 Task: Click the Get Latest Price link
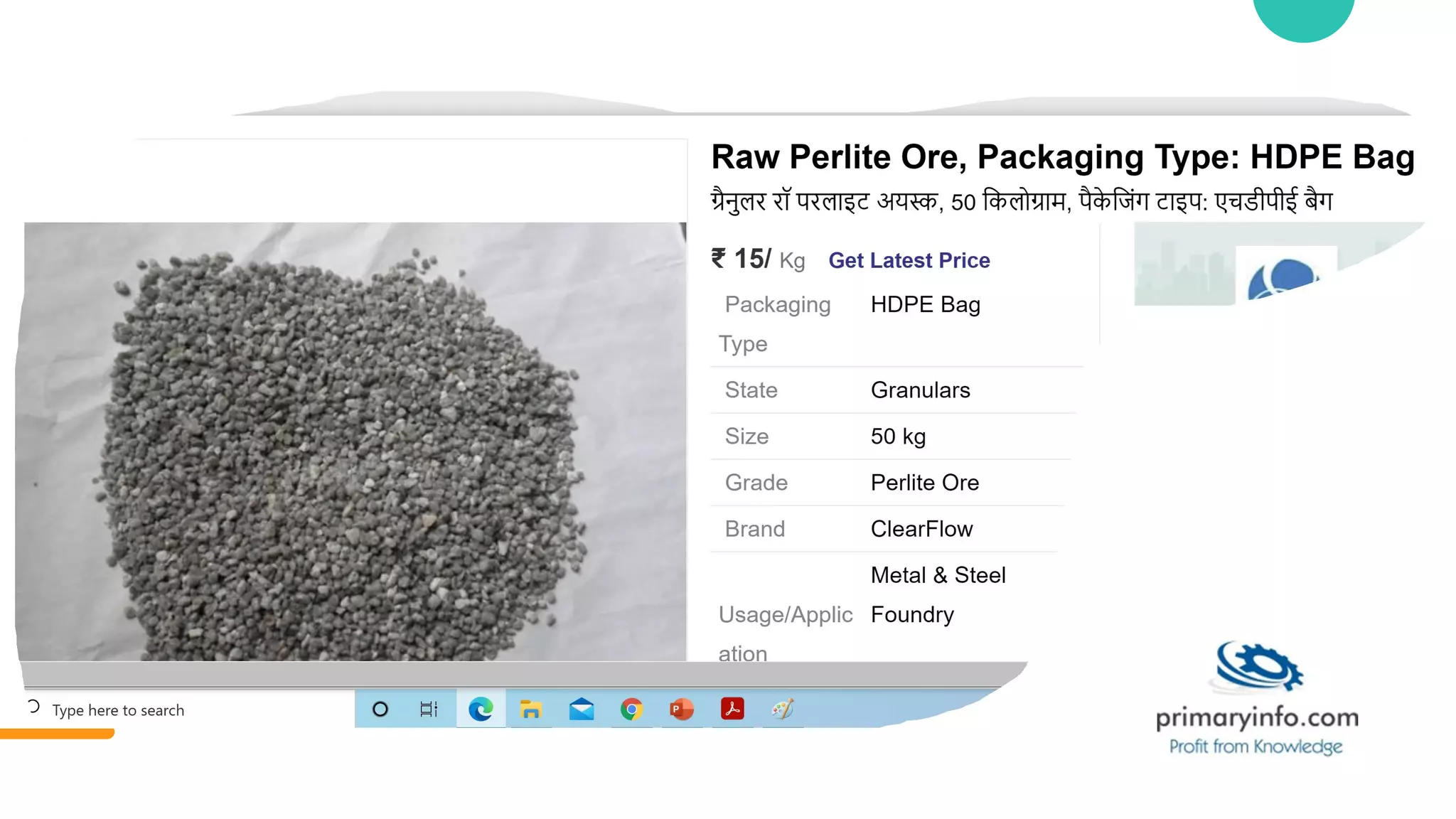909,260
